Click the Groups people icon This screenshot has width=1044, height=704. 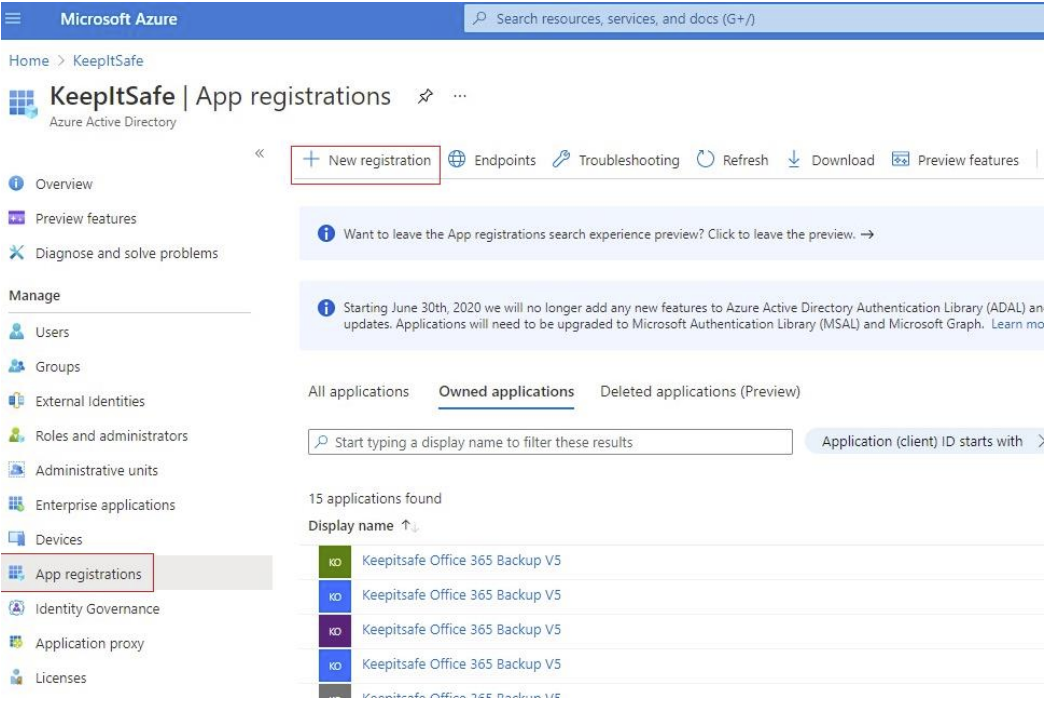coord(17,366)
